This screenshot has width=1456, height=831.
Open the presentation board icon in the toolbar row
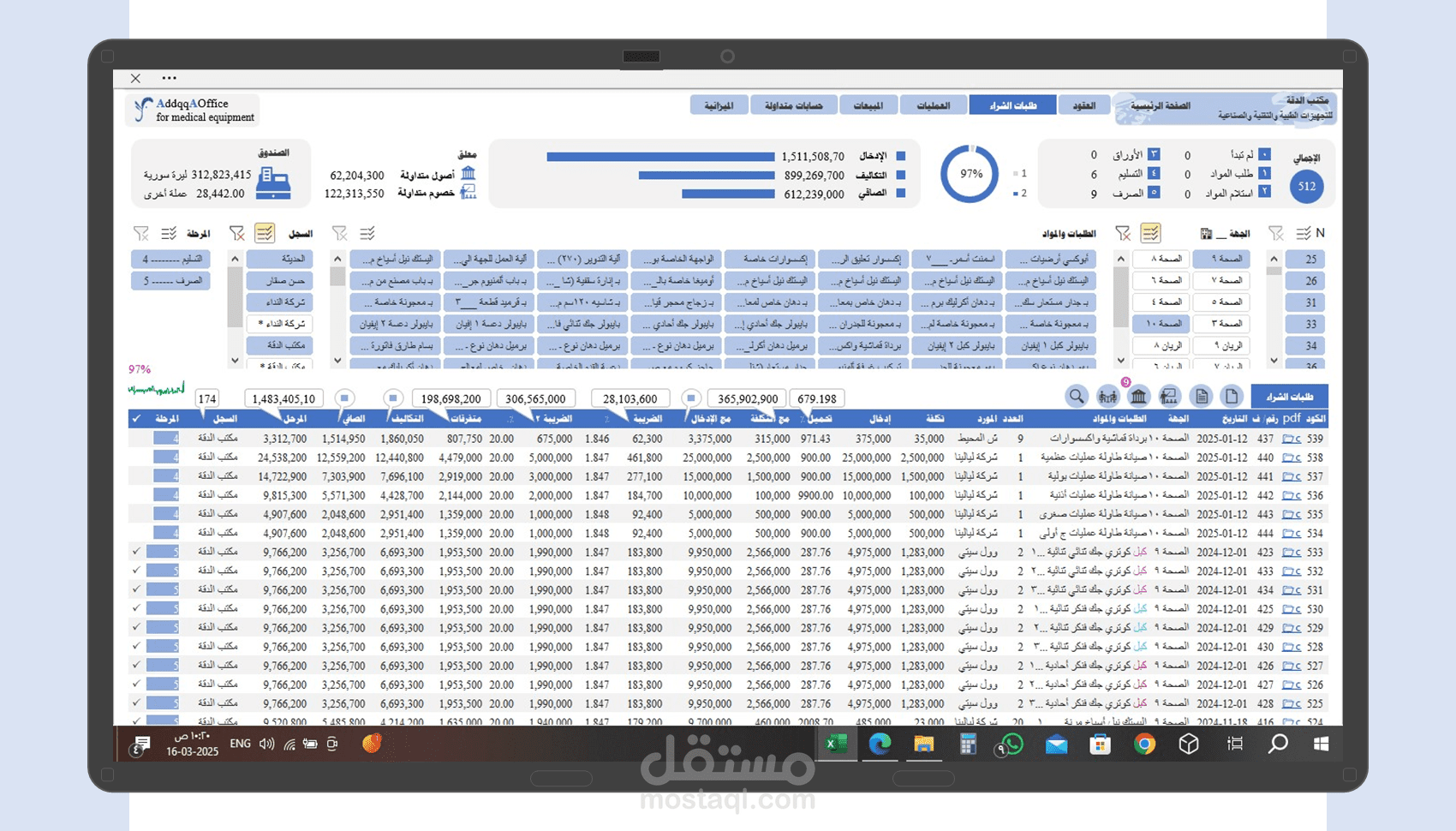point(1169,396)
